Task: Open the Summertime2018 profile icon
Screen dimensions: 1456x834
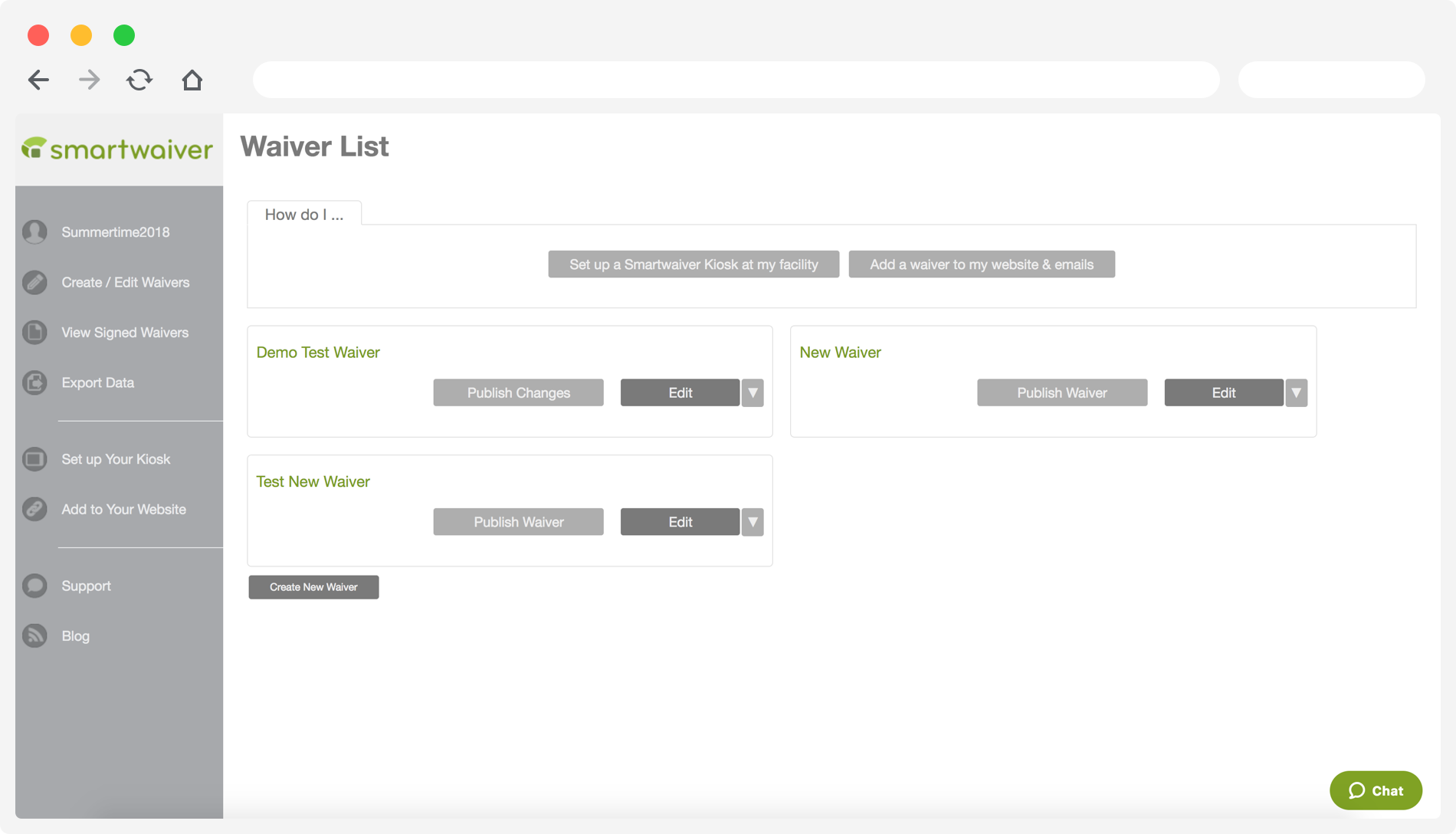Action: tap(34, 231)
